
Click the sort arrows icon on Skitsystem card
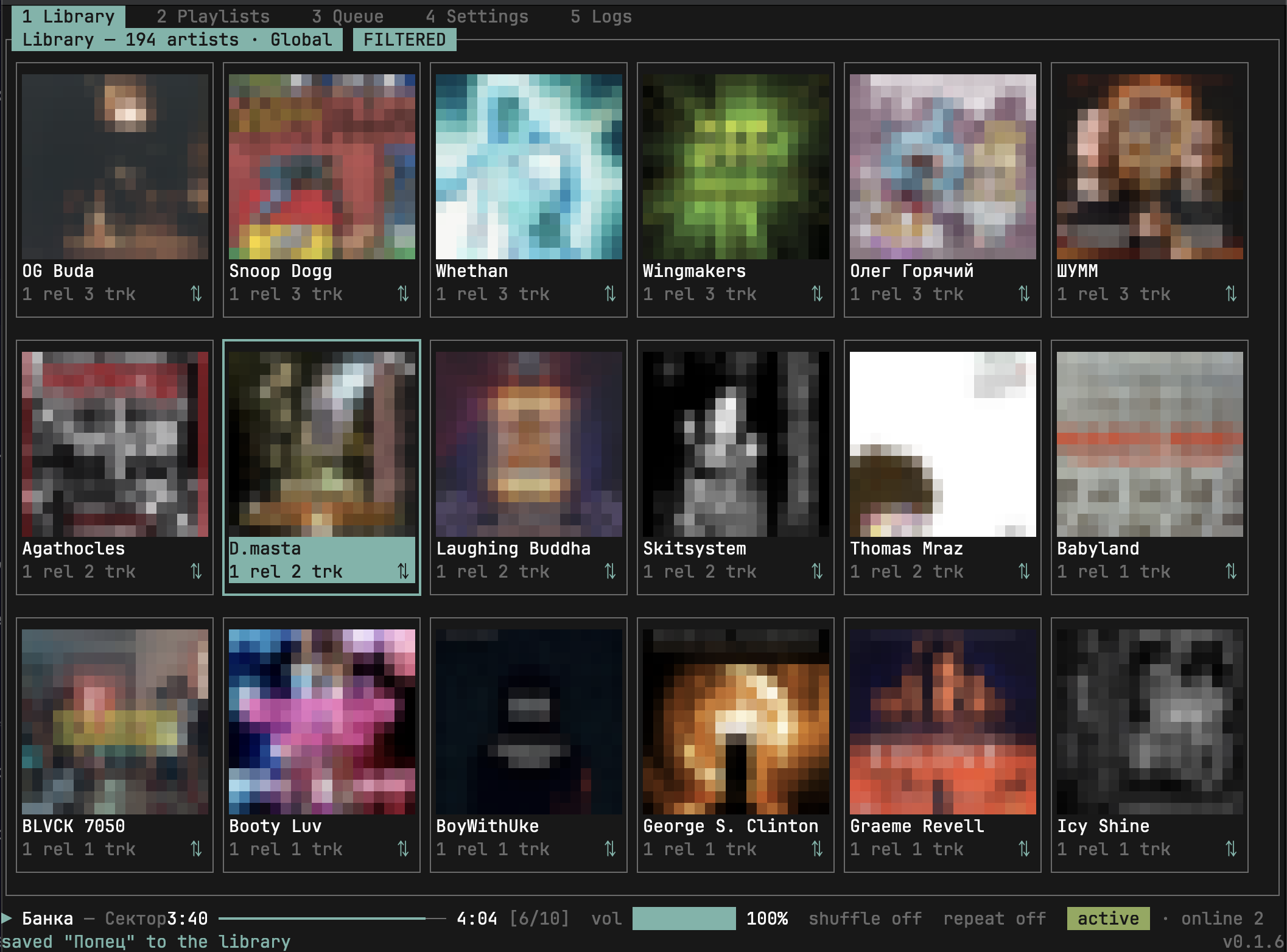[817, 572]
